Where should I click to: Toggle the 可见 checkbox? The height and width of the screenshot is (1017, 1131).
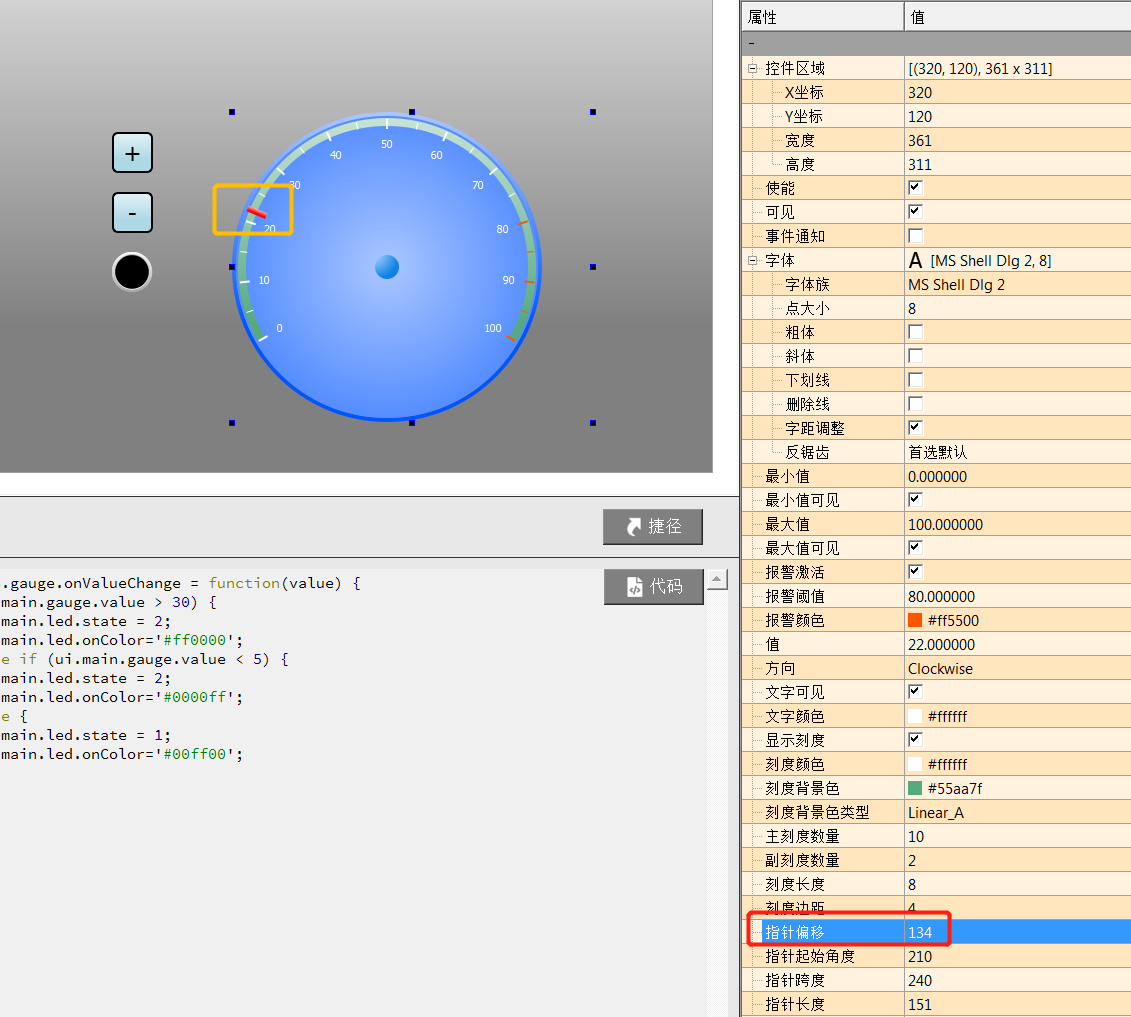(915, 211)
